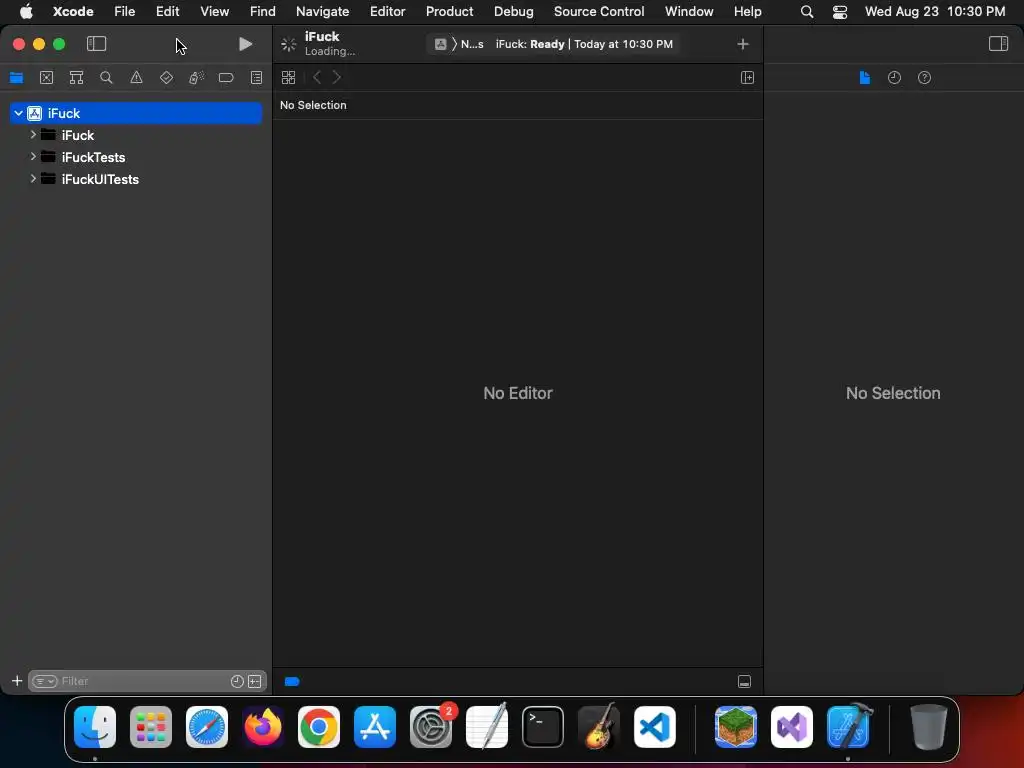1024x768 pixels.
Task: Expand the iFuckUITests folder
Action: click(x=33, y=178)
